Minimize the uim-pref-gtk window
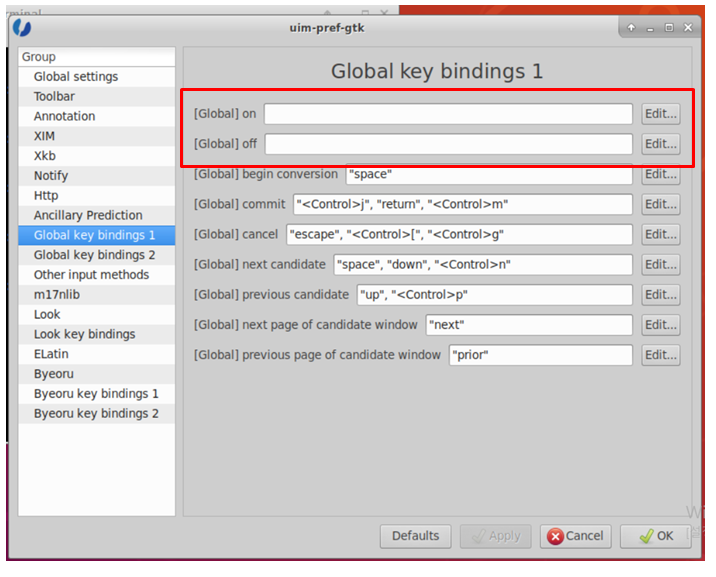Screen dimensions: 716x577 (x=650, y=28)
